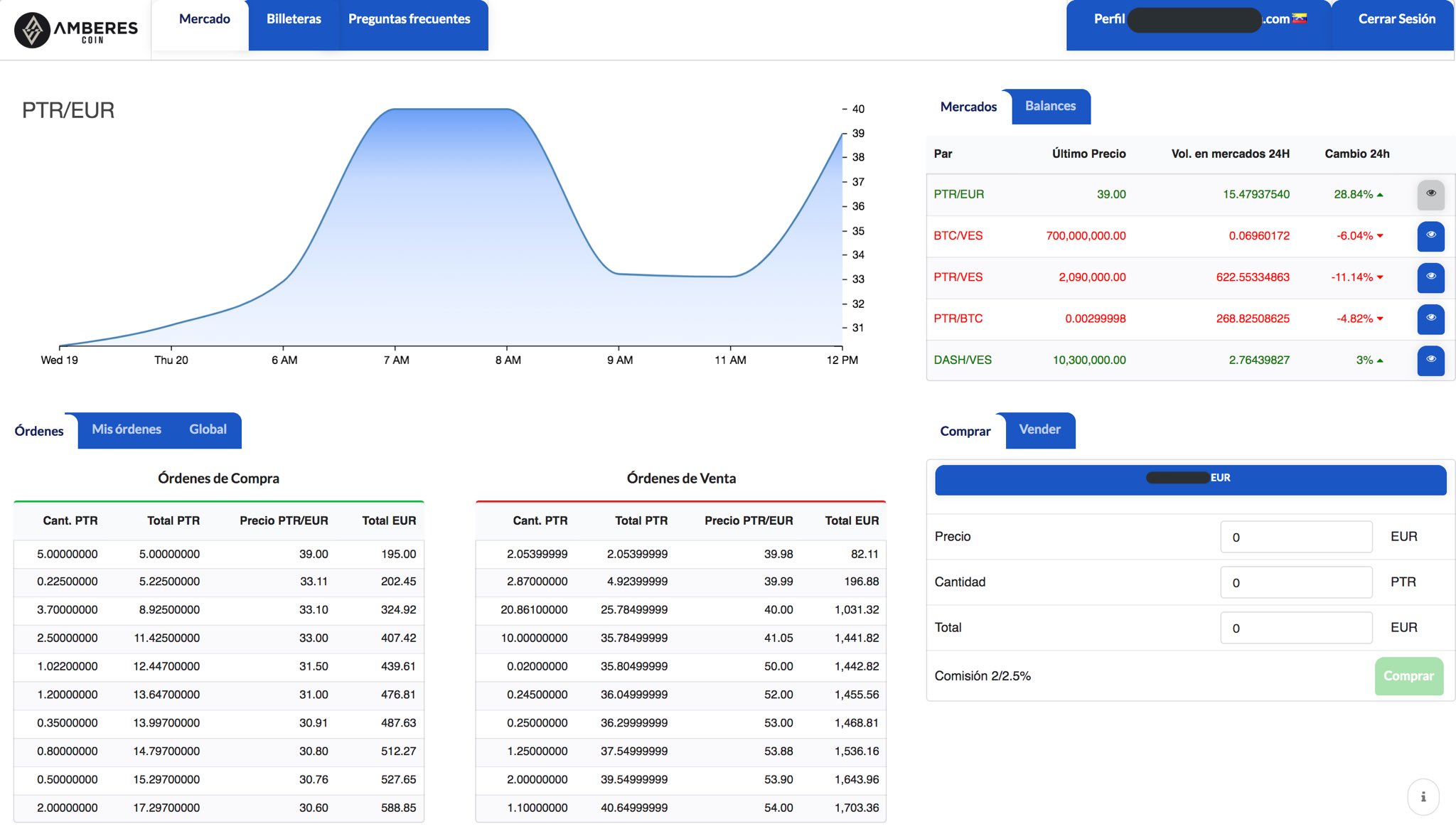1456x829 pixels.
Task: Open Preguntas frecuentes tab
Action: coord(409,19)
